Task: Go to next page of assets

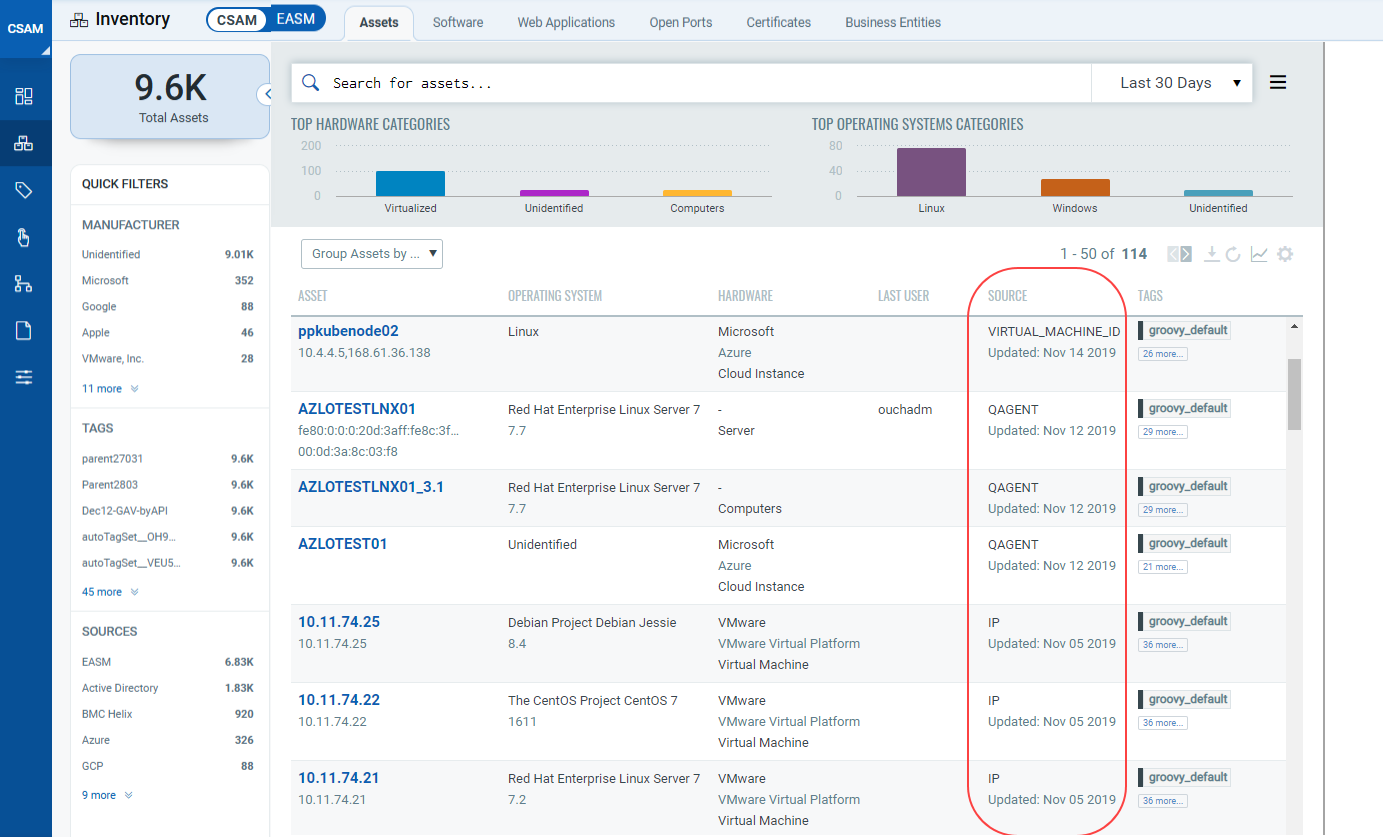Action: point(1186,254)
